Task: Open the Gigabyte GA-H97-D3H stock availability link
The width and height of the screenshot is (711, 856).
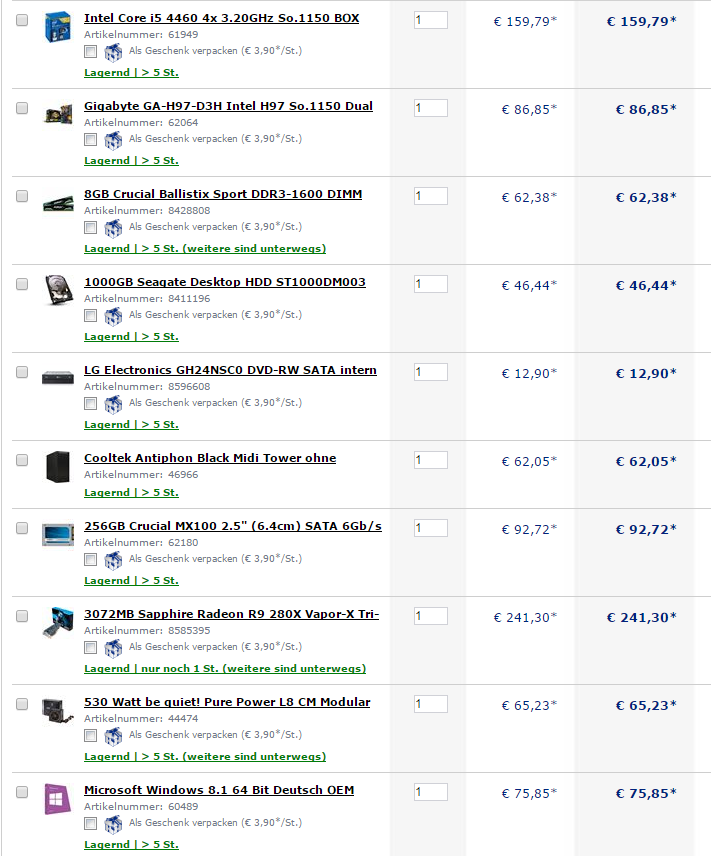Action: (131, 160)
